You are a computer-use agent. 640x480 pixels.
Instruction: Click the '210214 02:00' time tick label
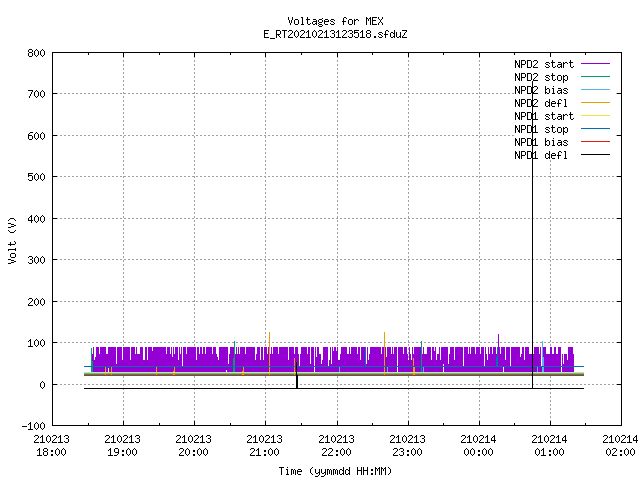tap(620, 446)
